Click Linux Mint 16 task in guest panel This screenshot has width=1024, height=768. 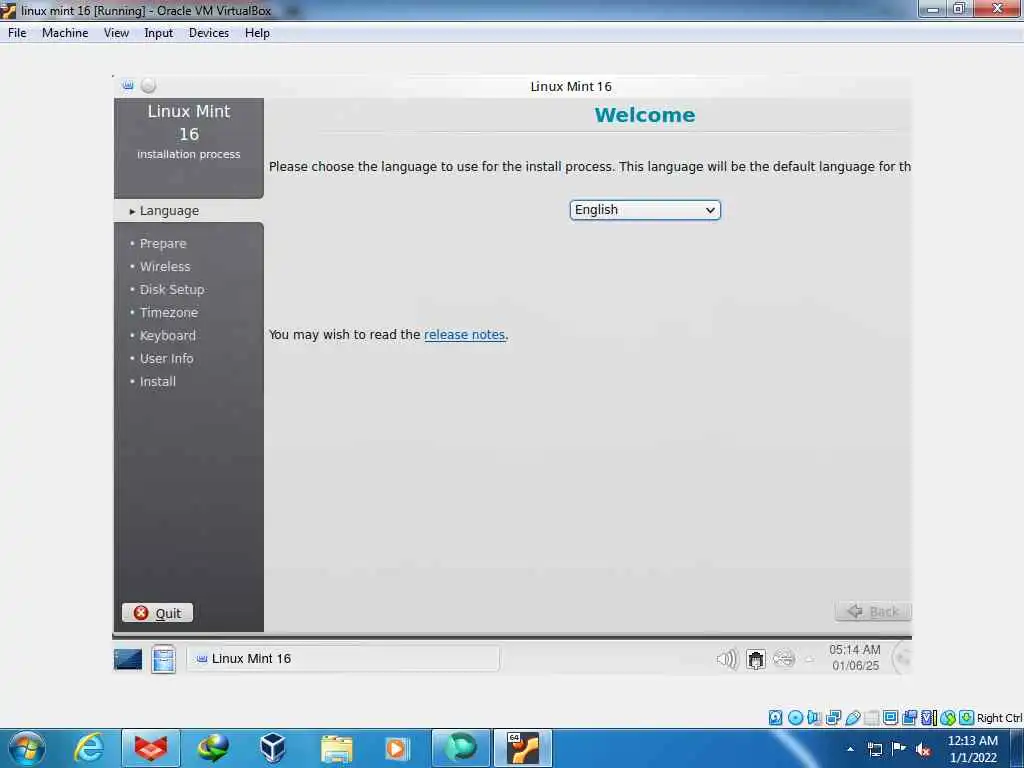pos(343,658)
